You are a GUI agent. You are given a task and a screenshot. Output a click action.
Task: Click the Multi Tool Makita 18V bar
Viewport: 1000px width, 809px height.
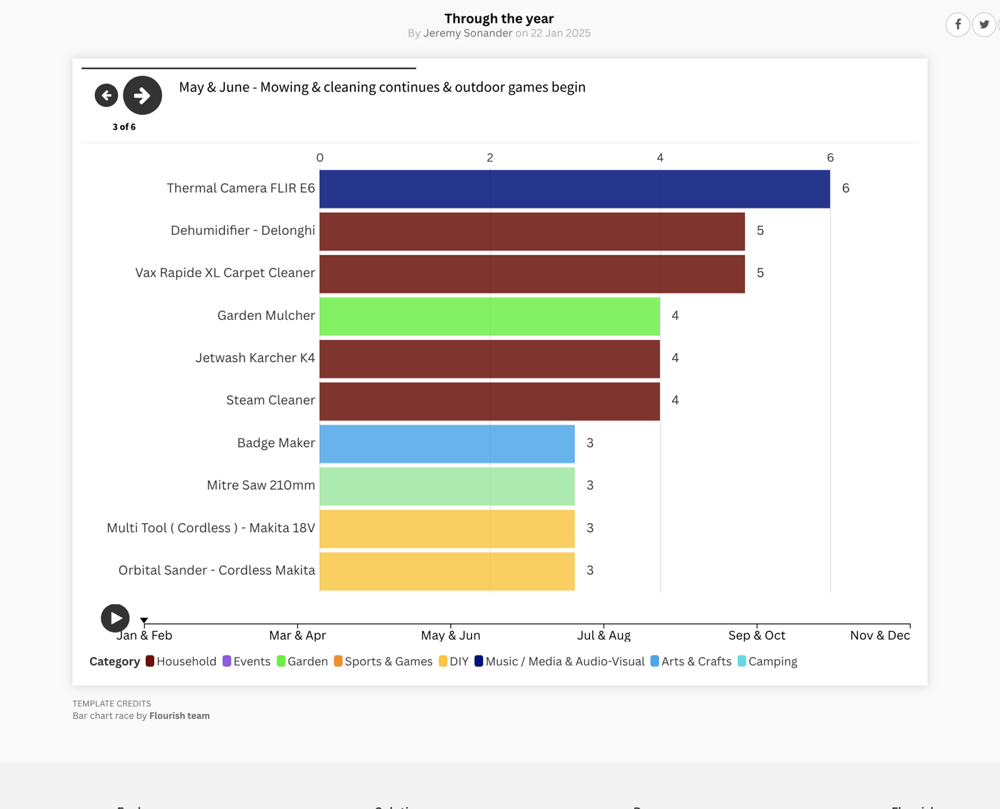(447, 529)
